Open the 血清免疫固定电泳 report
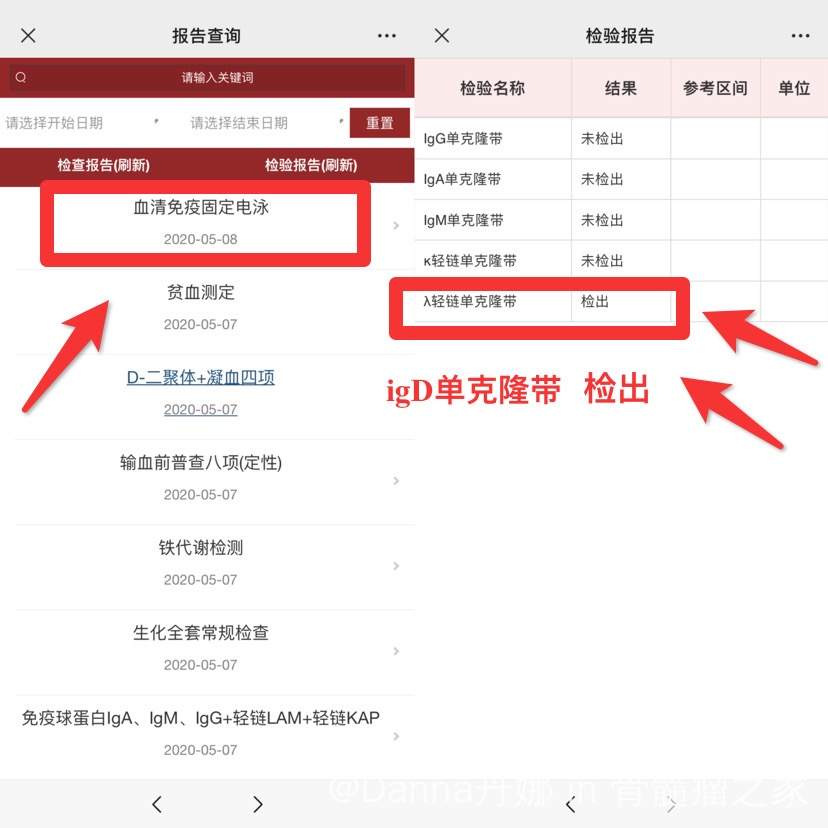Image resolution: width=828 pixels, height=828 pixels. pyautogui.click(x=201, y=222)
